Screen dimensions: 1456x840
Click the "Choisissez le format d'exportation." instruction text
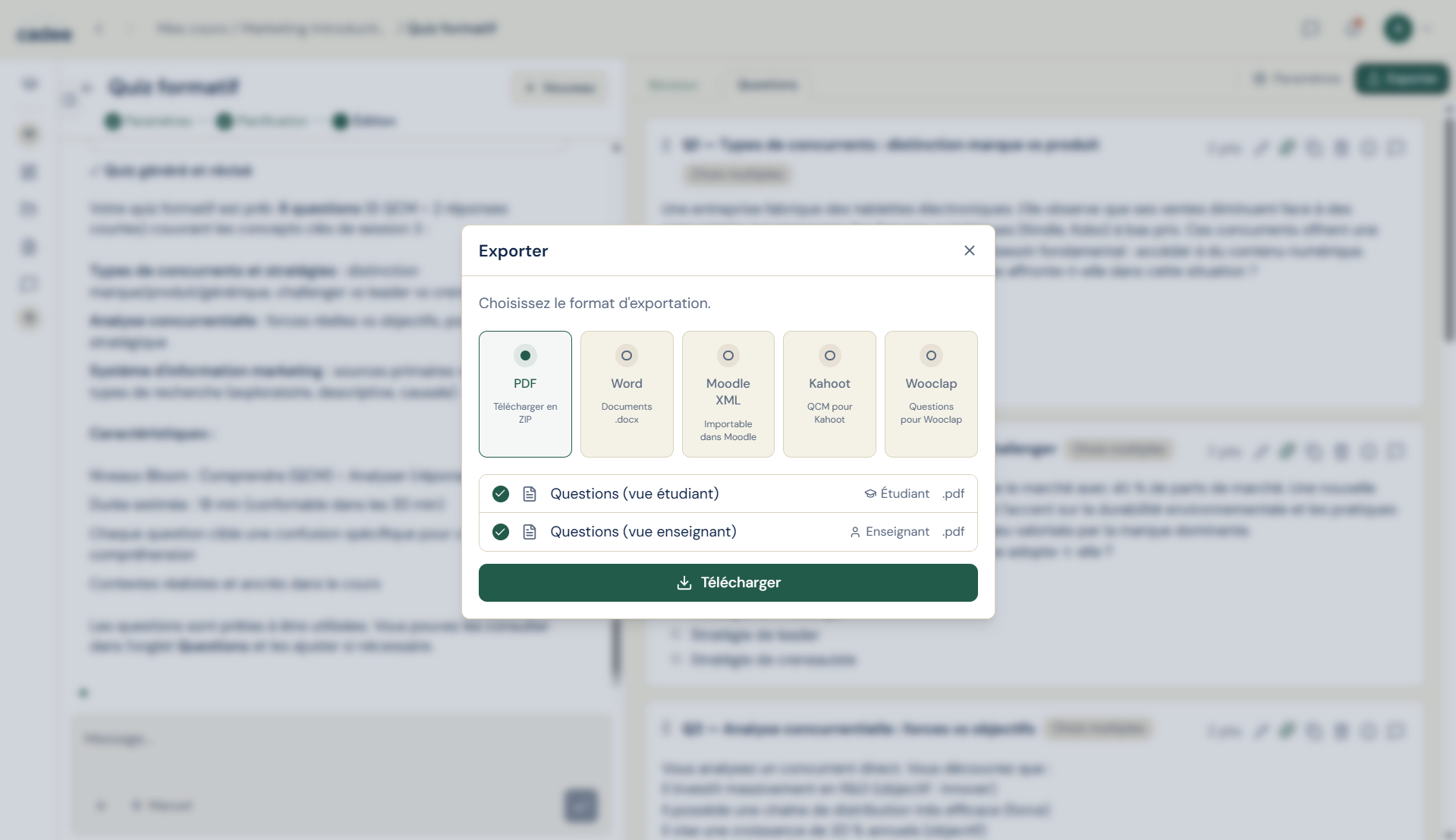point(595,304)
